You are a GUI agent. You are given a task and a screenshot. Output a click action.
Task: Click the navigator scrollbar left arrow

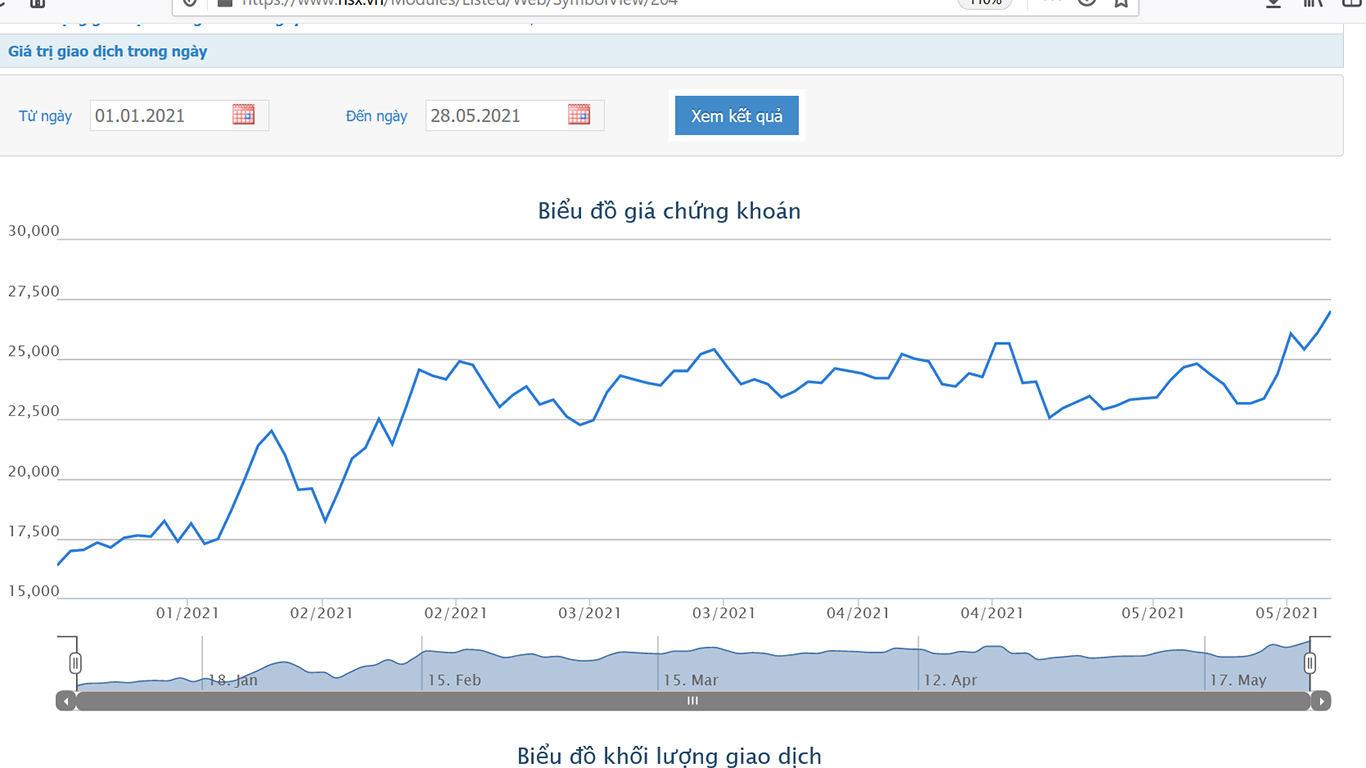[66, 701]
